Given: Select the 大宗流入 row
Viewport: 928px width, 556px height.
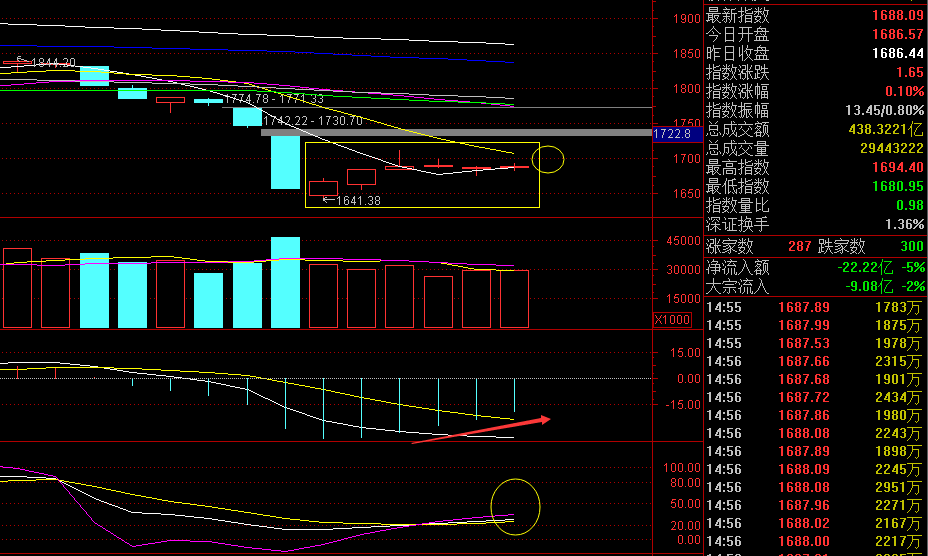Looking at the screenshot, I should (x=815, y=286).
